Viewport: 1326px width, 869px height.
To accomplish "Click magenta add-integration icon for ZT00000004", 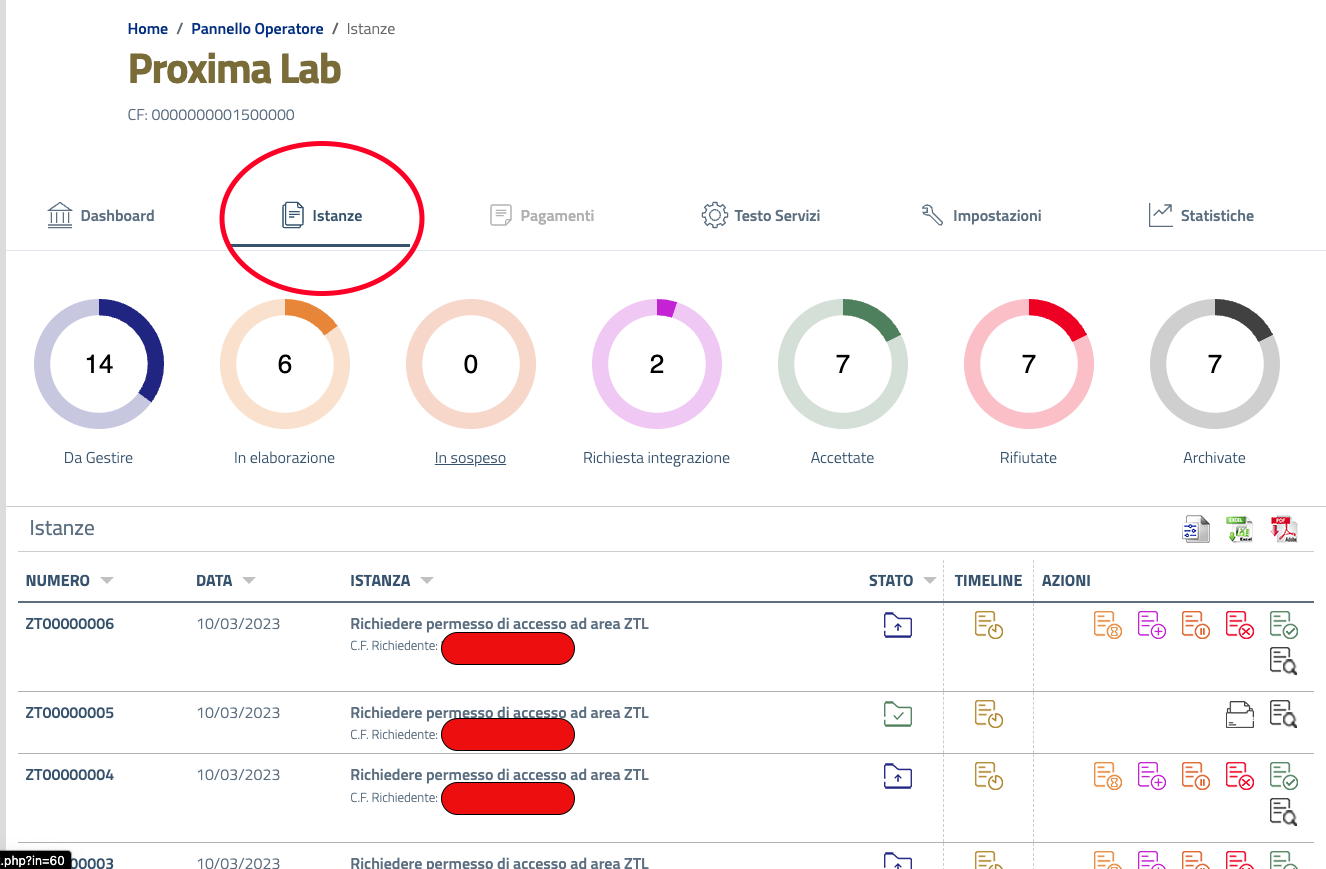I will click(1152, 776).
